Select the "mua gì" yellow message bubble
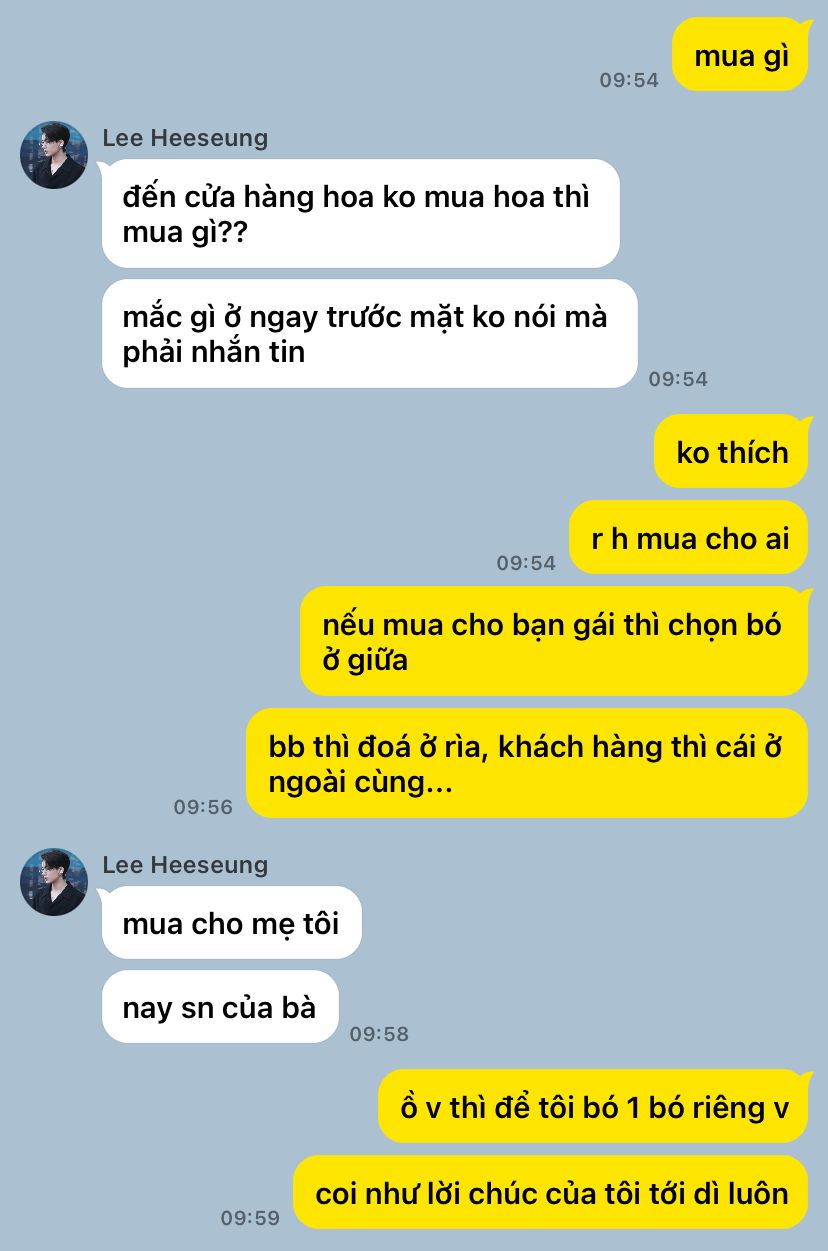This screenshot has width=828, height=1251. 740,55
